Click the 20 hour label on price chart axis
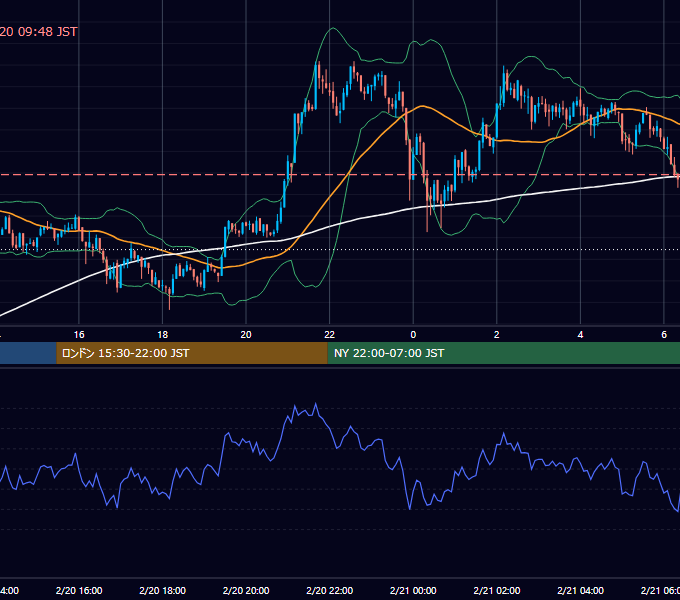The image size is (680, 600). click(246, 335)
